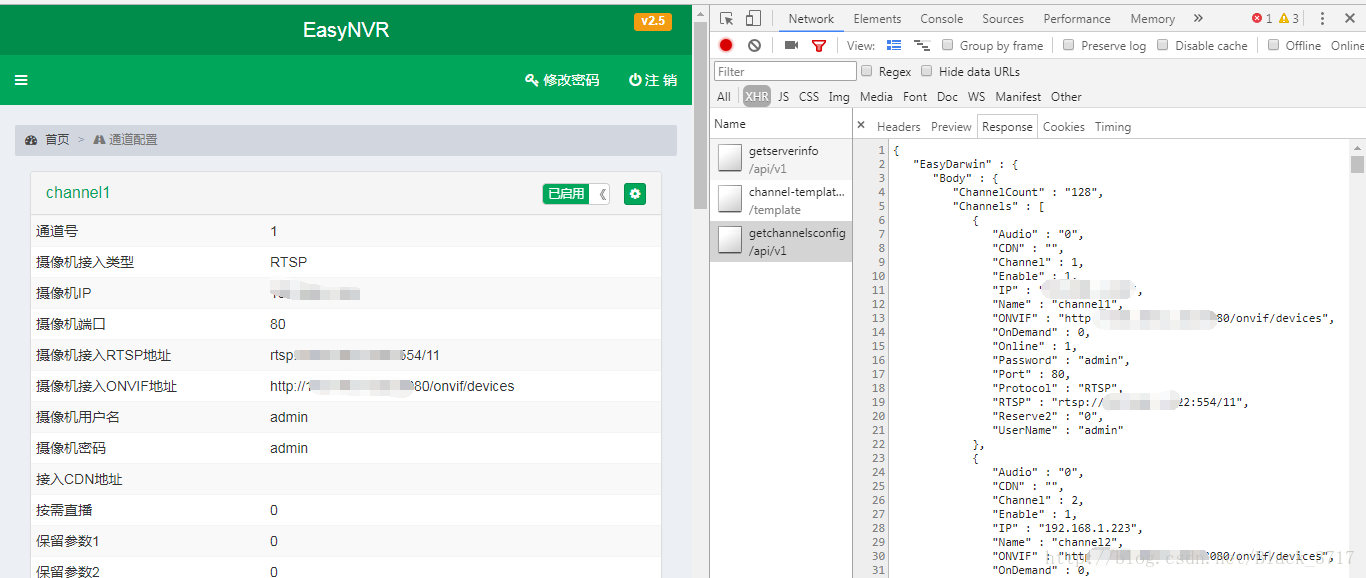The height and width of the screenshot is (578, 1366).
Task: Click the channel1 panel title
Action: click(78, 193)
